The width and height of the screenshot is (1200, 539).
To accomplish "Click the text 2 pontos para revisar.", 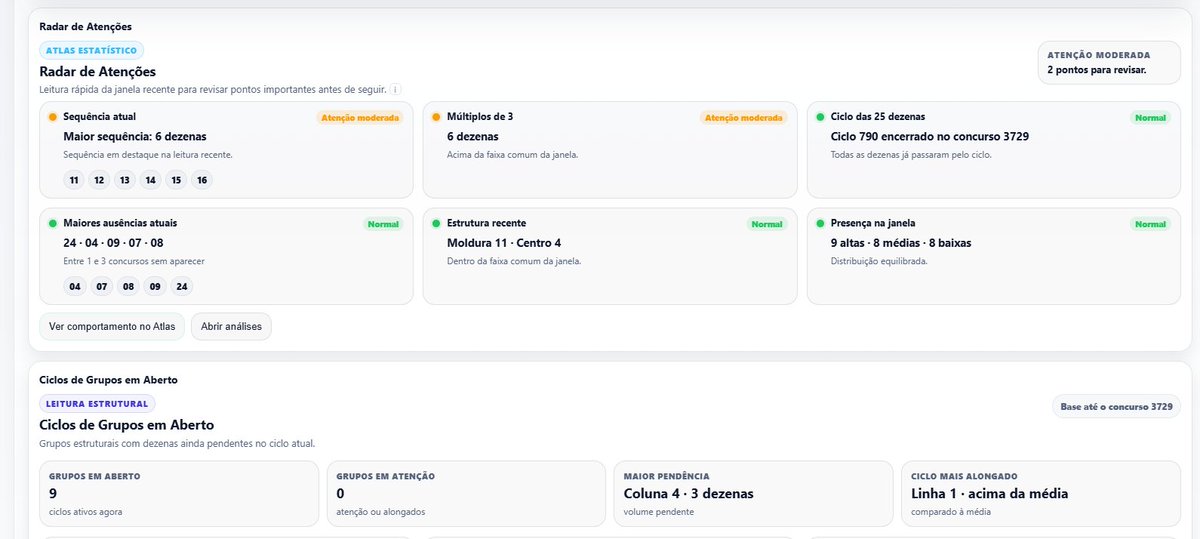I will pyautogui.click(x=1096, y=70).
